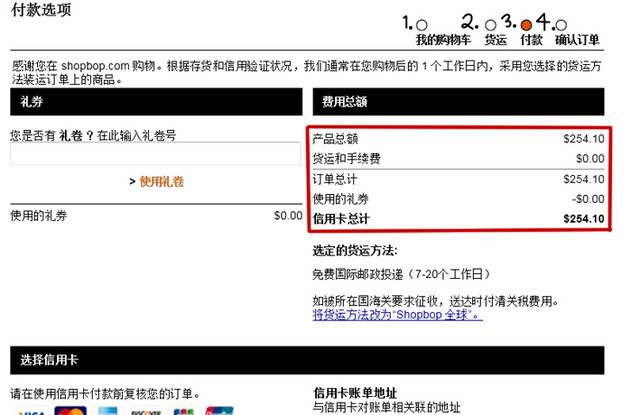Click the American Express card logo

108,411
